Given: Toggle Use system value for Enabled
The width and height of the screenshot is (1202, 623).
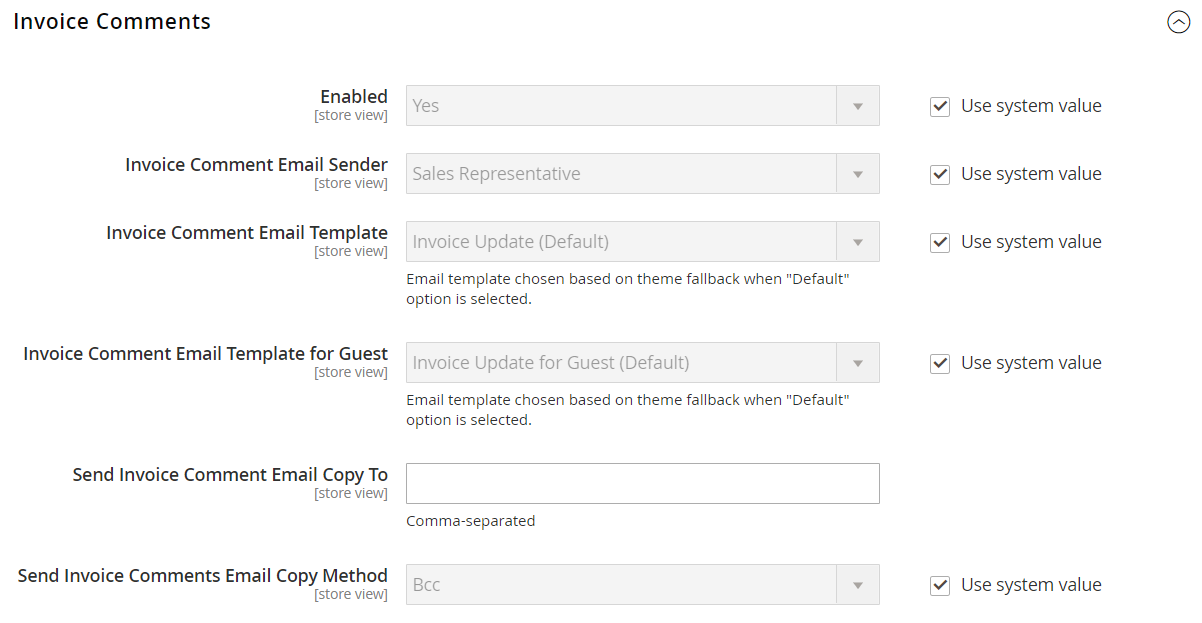Looking at the screenshot, I should point(940,106).
